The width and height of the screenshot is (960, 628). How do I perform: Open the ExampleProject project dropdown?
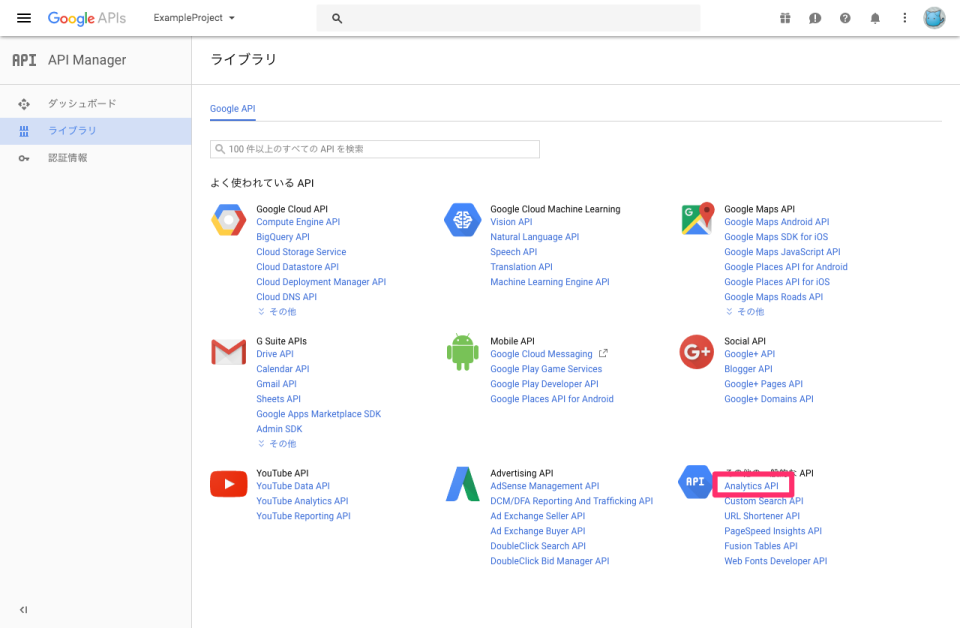pos(190,17)
